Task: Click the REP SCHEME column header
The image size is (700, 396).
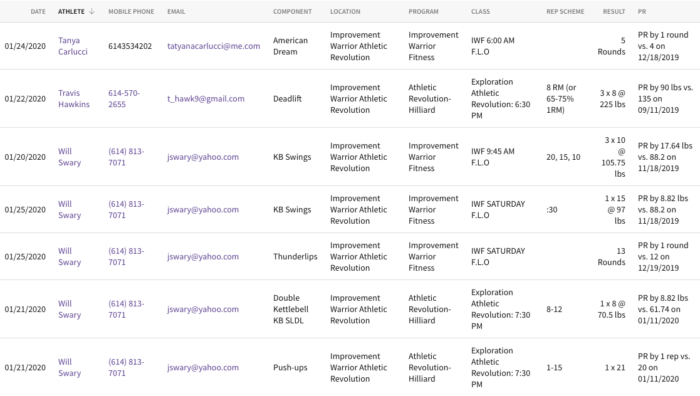Action: [x=565, y=12]
